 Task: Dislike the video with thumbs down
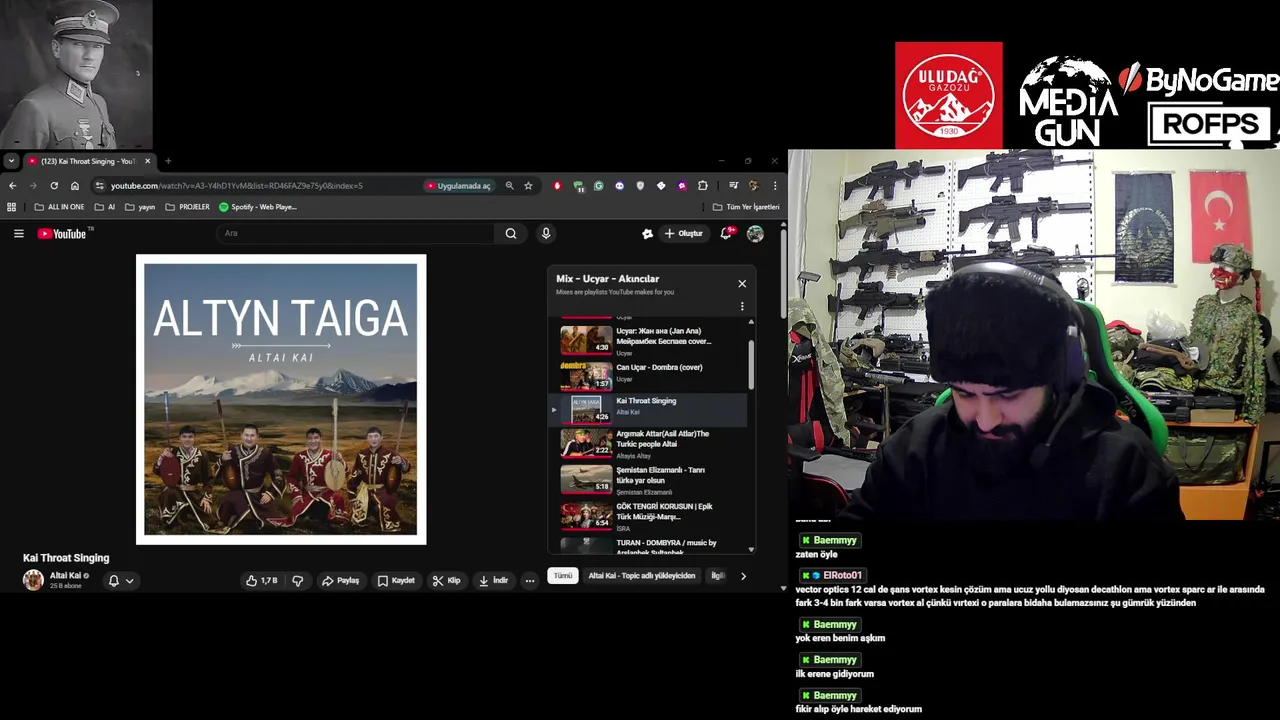[298, 580]
